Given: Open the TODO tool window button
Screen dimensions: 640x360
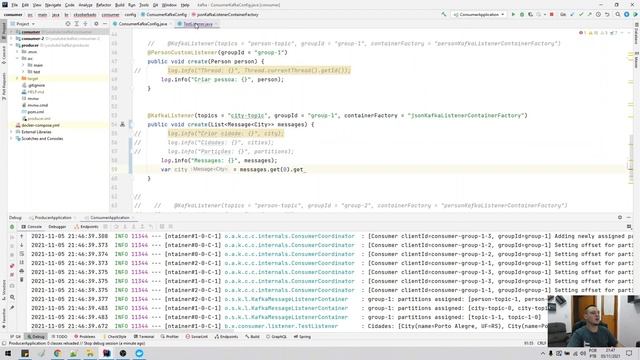Looking at the screenshot, I should coord(59,337).
